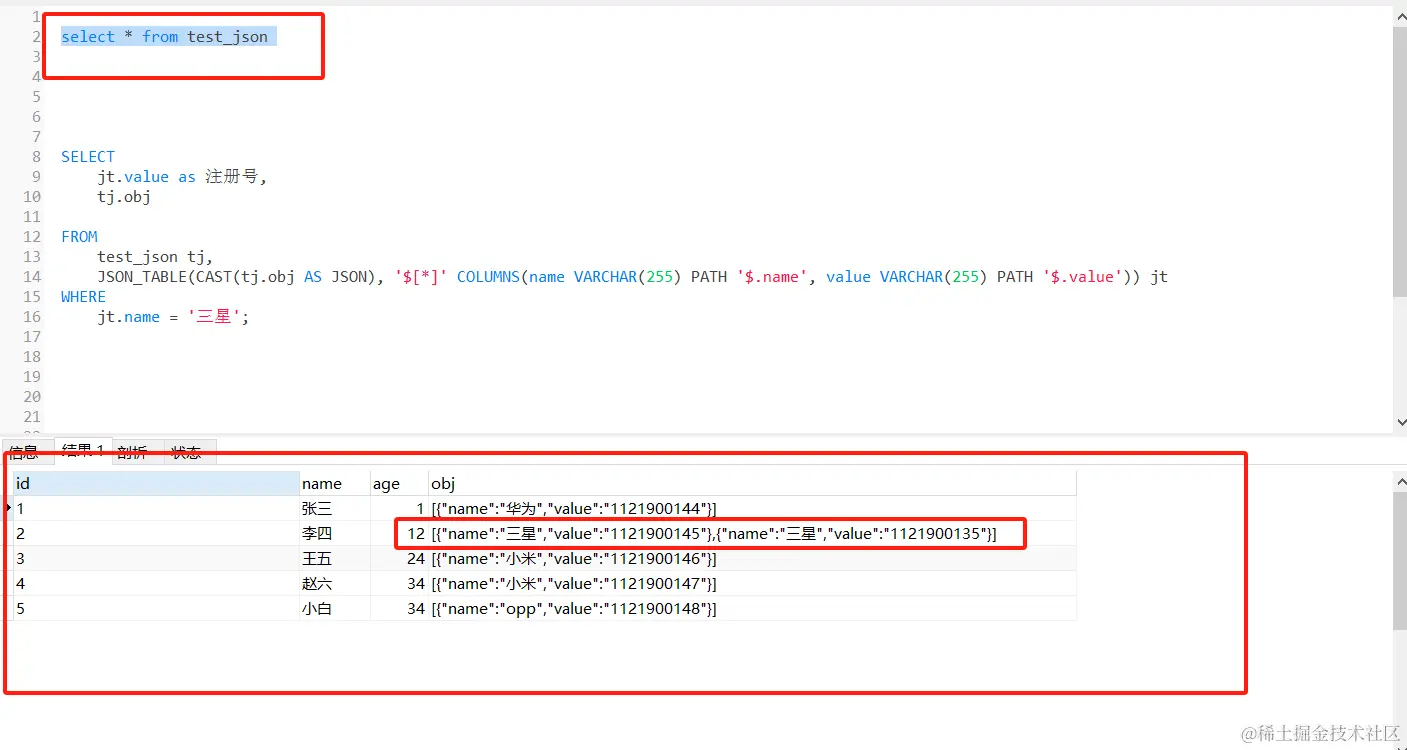Image resolution: width=1407 pixels, height=750 pixels.
Task: Click the editor scrollbar down arrow
Action: [x=1399, y=423]
